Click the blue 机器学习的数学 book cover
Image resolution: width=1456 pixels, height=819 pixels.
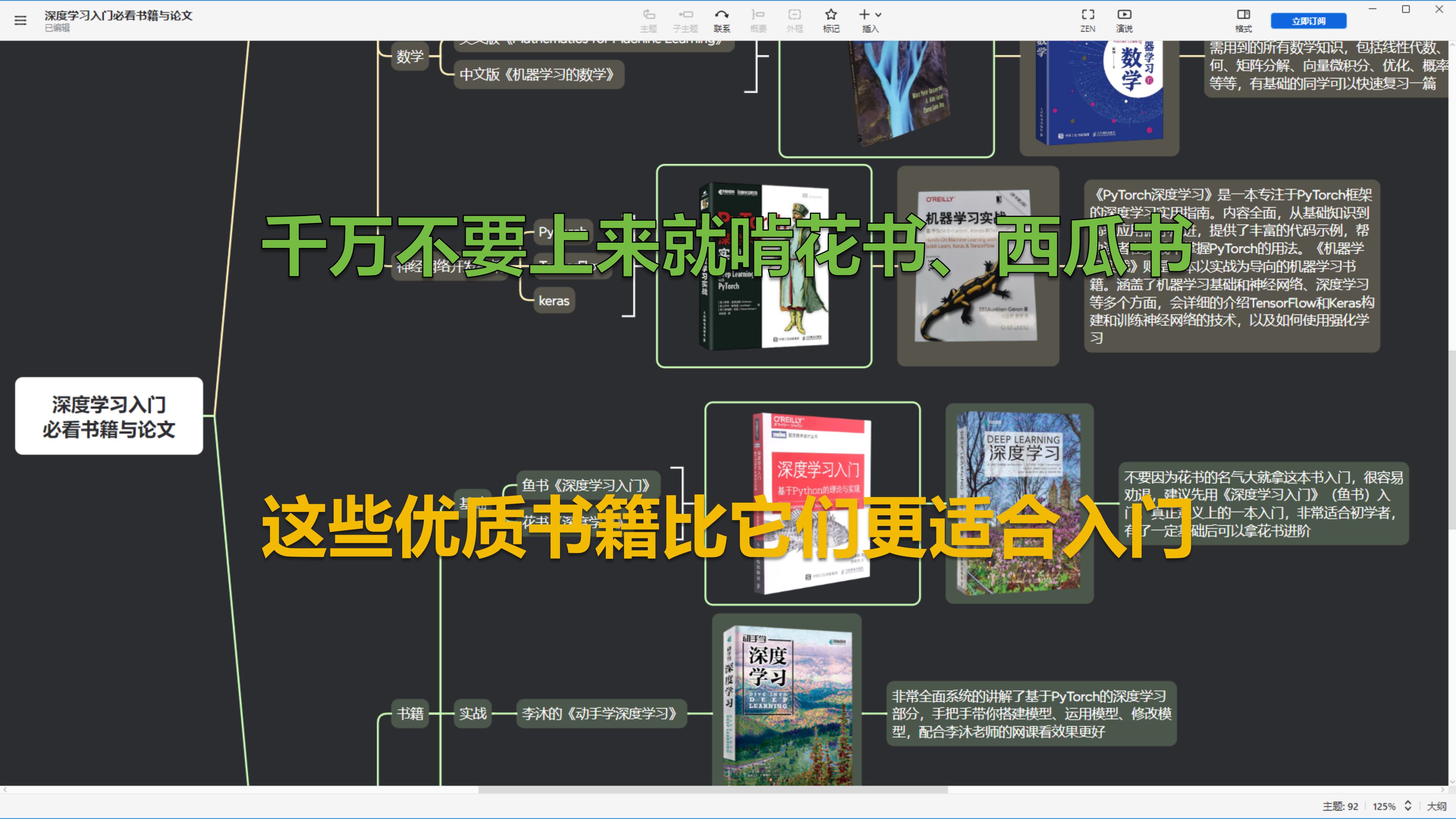click(x=1099, y=93)
